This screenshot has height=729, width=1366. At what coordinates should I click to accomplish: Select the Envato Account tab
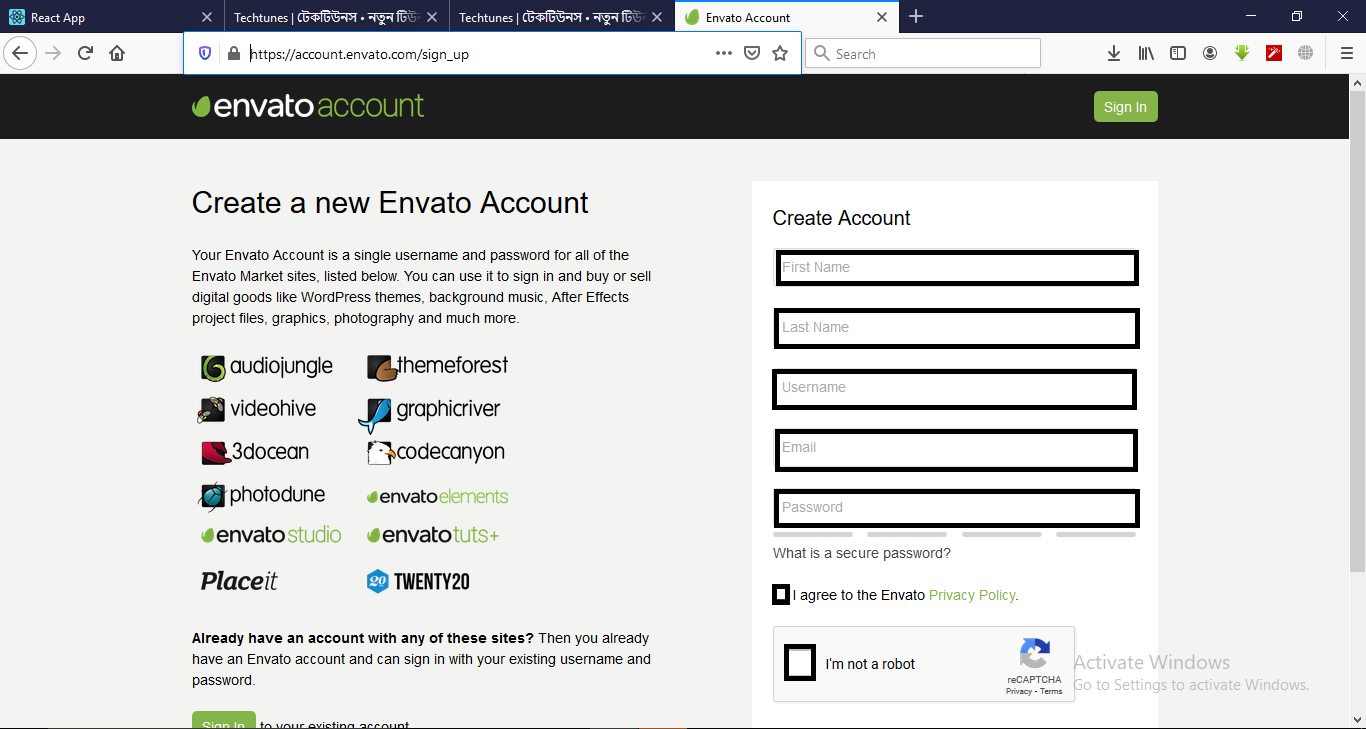coord(787,17)
